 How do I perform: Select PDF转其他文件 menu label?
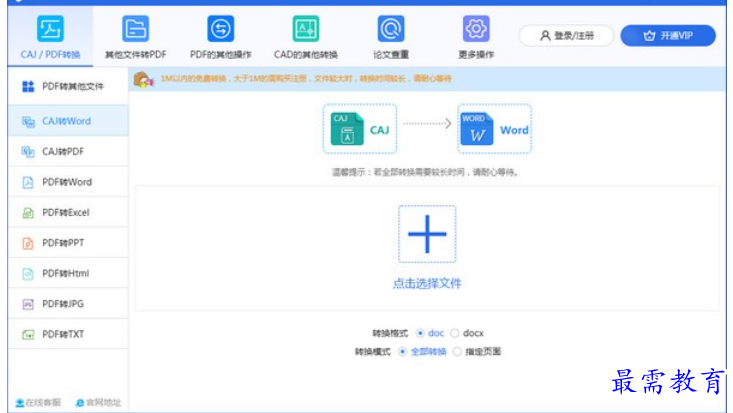(73, 86)
